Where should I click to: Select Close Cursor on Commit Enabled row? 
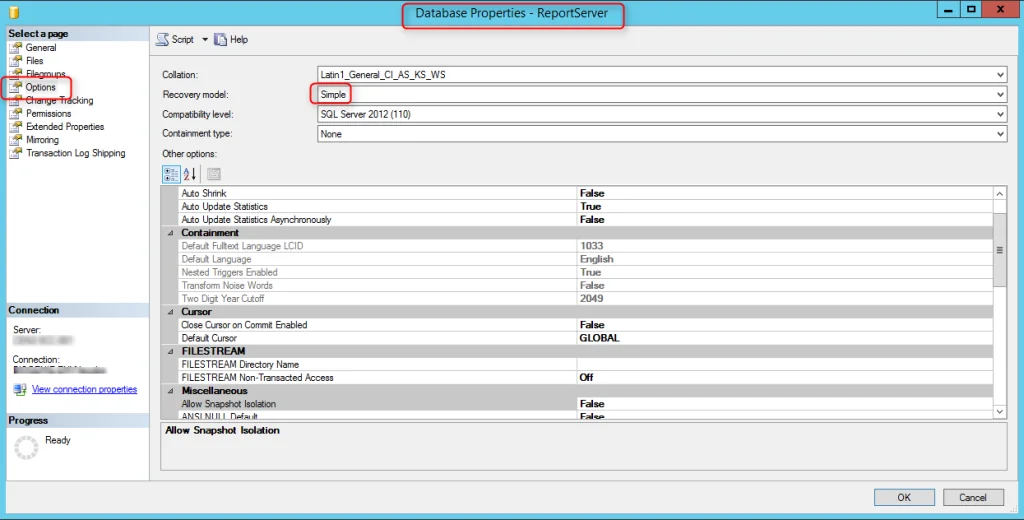pos(586,325)
